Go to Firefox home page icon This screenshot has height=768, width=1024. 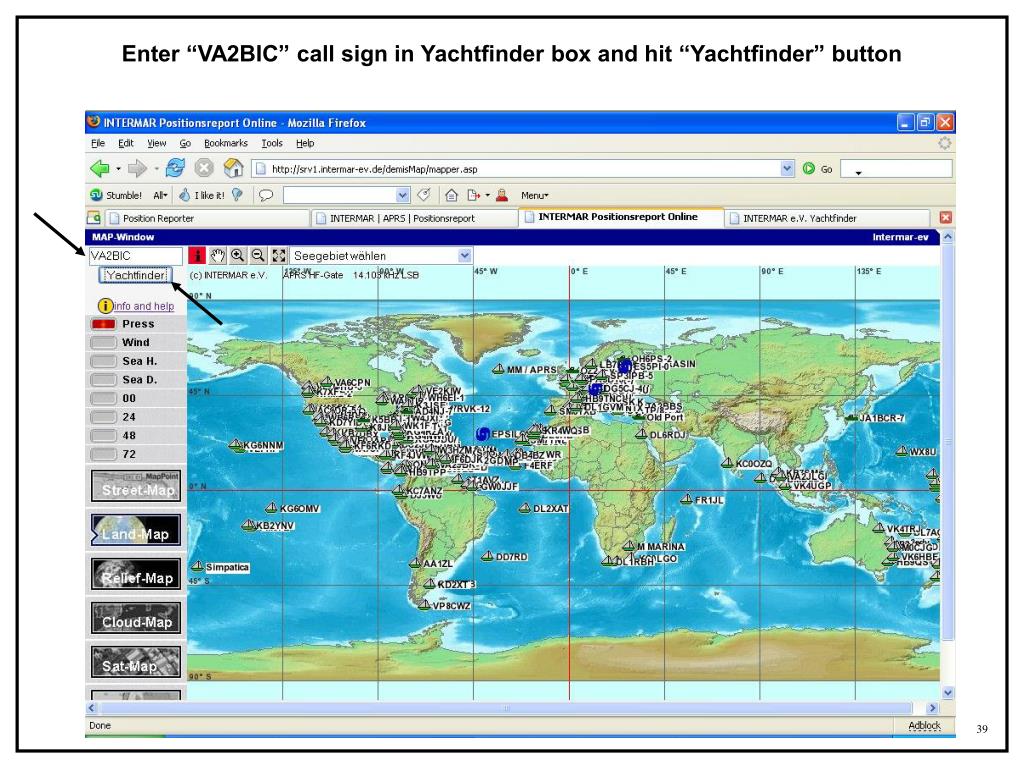point(232,169)
